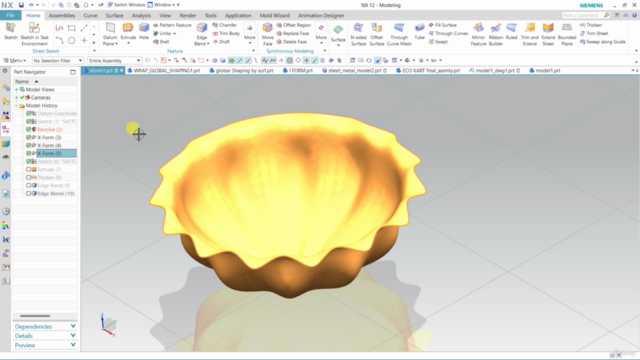
Task: Click the N-sided Surface tool
Action: pyautogui.click(x=358, y=33)
